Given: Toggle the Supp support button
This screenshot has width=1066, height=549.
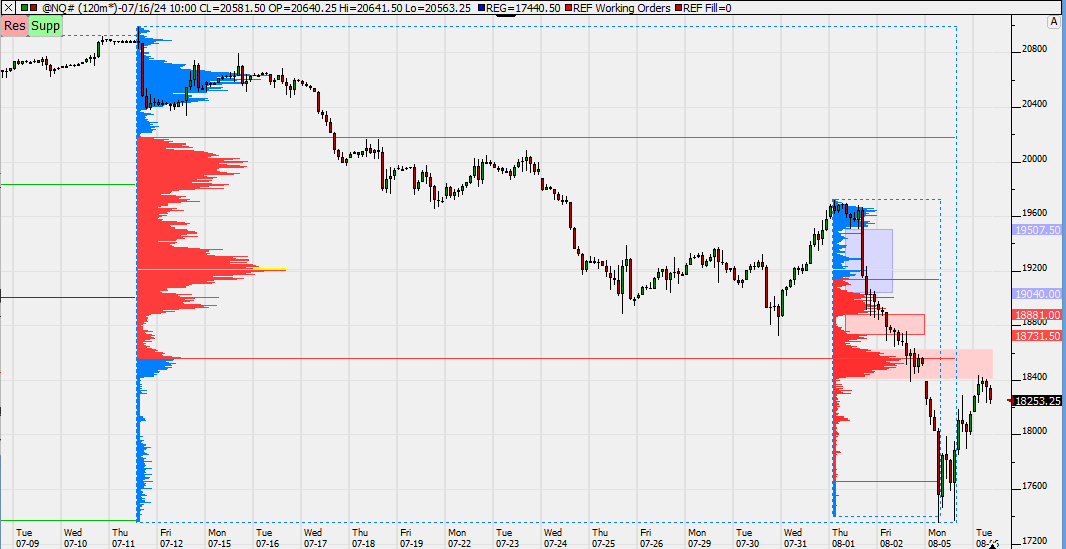Looking at the screenshot, I should tap(45, 26).
